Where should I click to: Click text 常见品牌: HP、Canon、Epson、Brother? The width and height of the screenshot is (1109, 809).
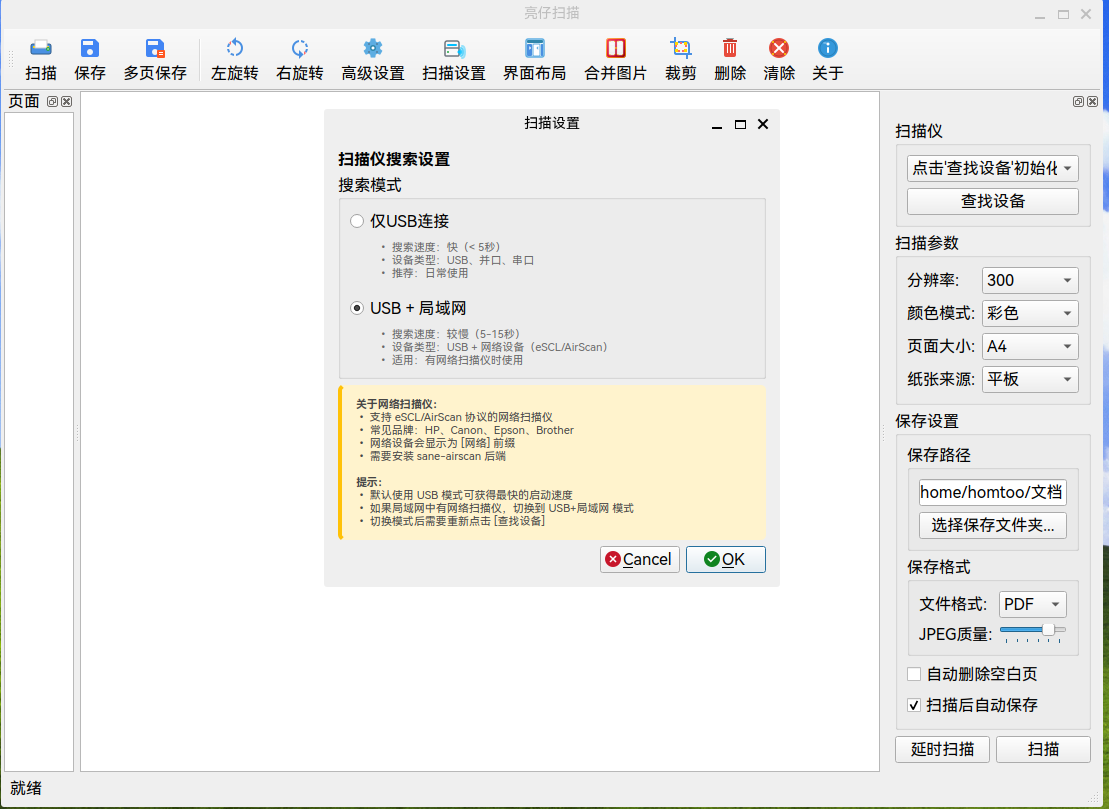[472, 430]
